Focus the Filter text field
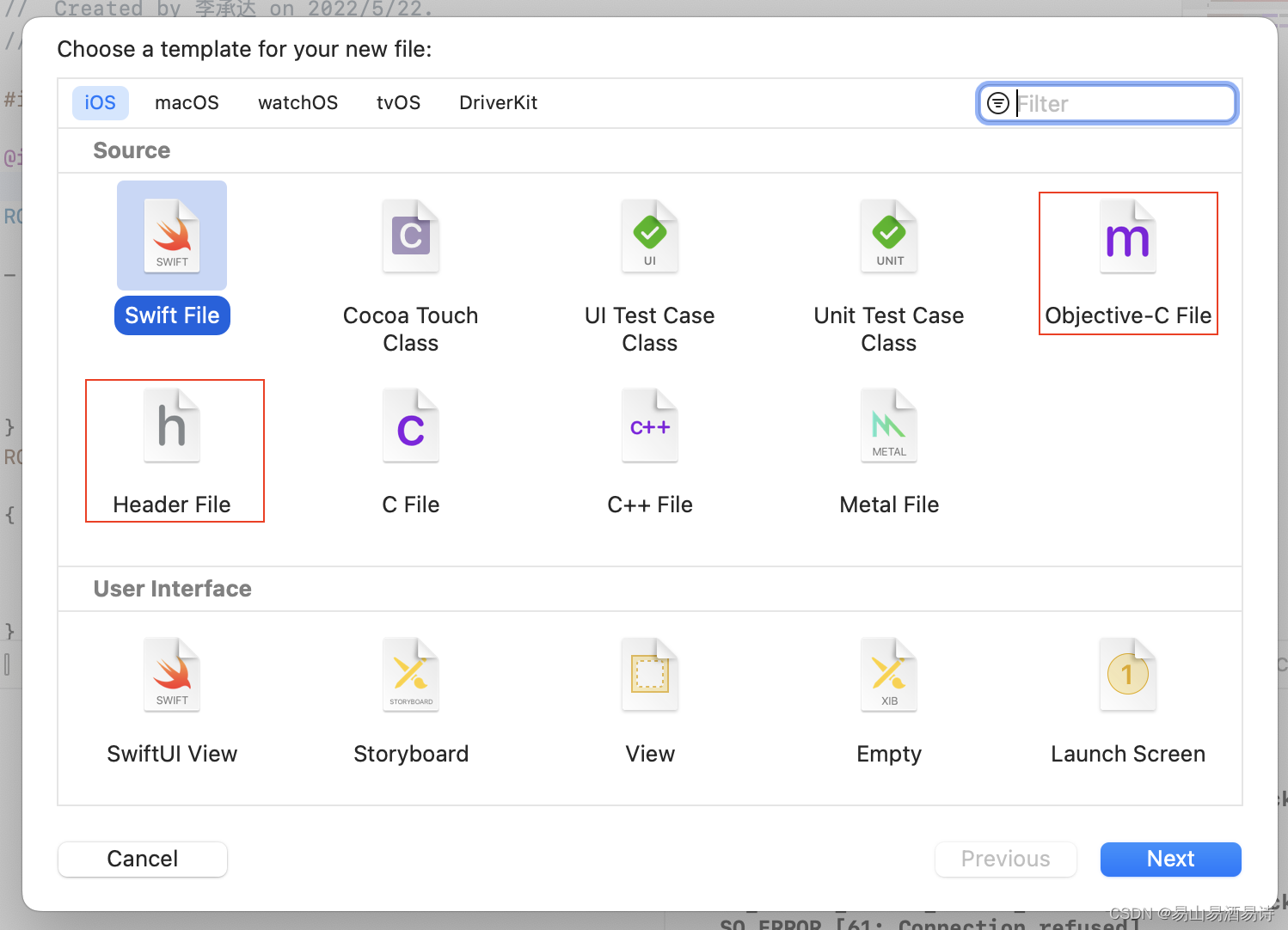The height and width of the screenshot is (930, 1288). tap(1107, 103)
